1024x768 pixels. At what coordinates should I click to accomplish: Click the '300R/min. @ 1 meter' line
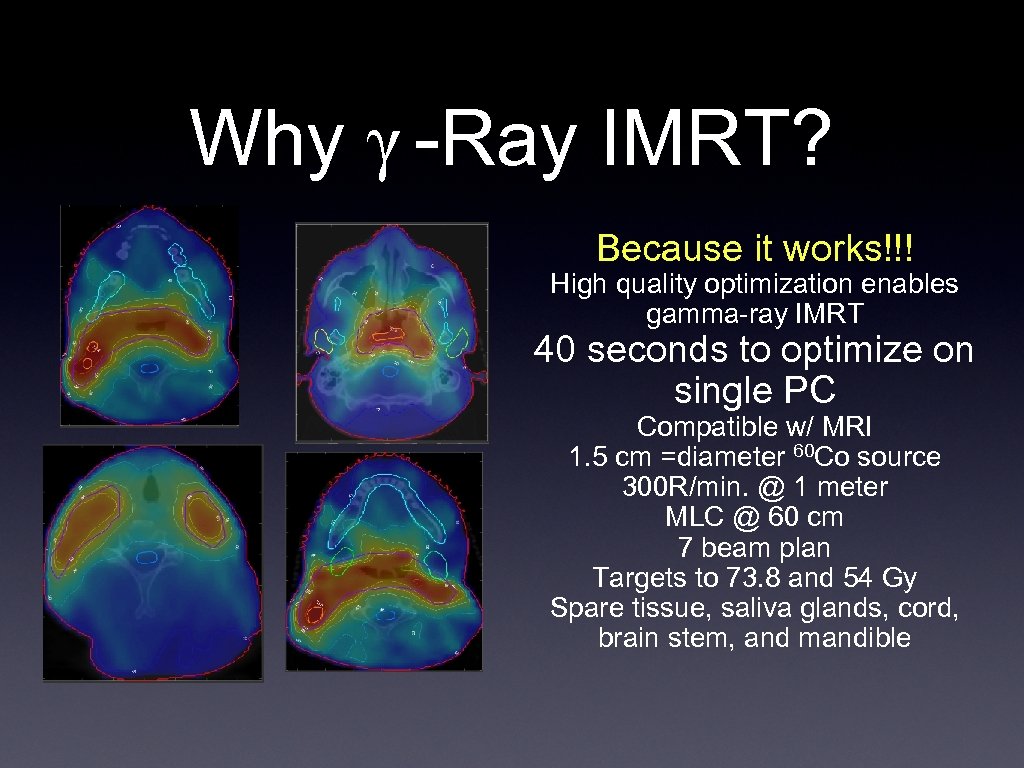(x=754, y=487)
